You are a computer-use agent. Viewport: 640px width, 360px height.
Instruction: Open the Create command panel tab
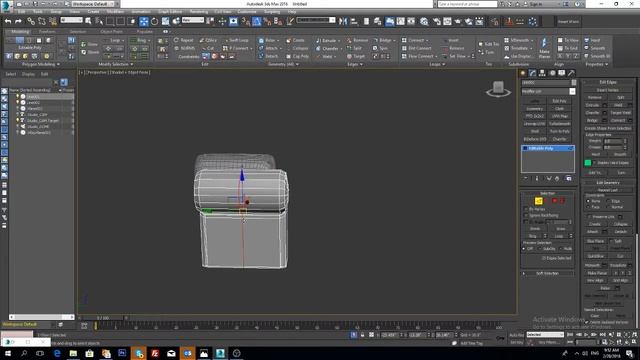click(x=523, y=73)
